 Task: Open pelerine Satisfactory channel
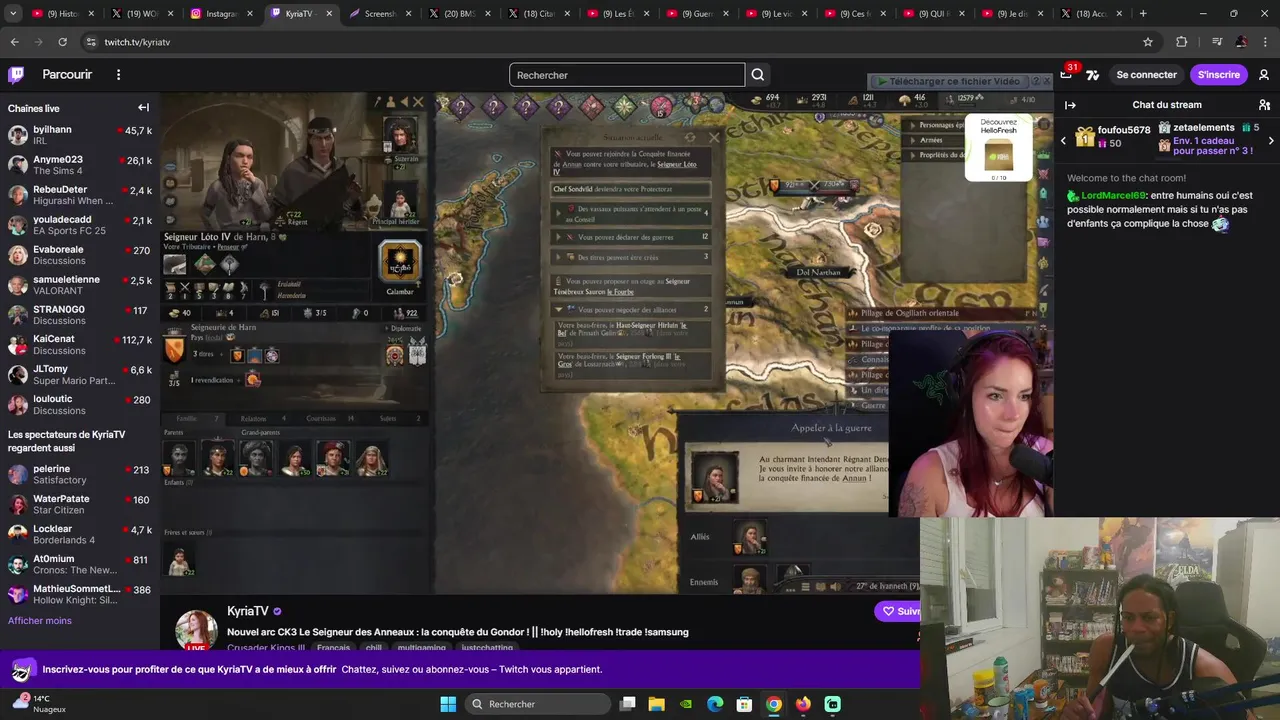(80, 474)
